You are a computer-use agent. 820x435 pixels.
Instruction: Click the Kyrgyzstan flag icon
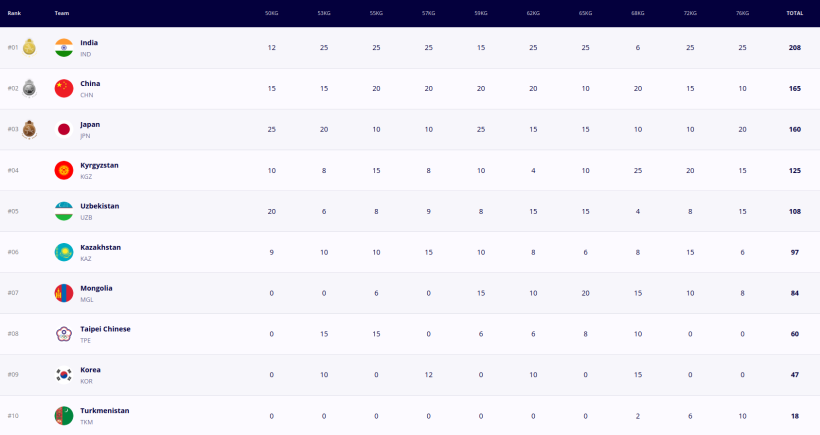pos(64,170)
